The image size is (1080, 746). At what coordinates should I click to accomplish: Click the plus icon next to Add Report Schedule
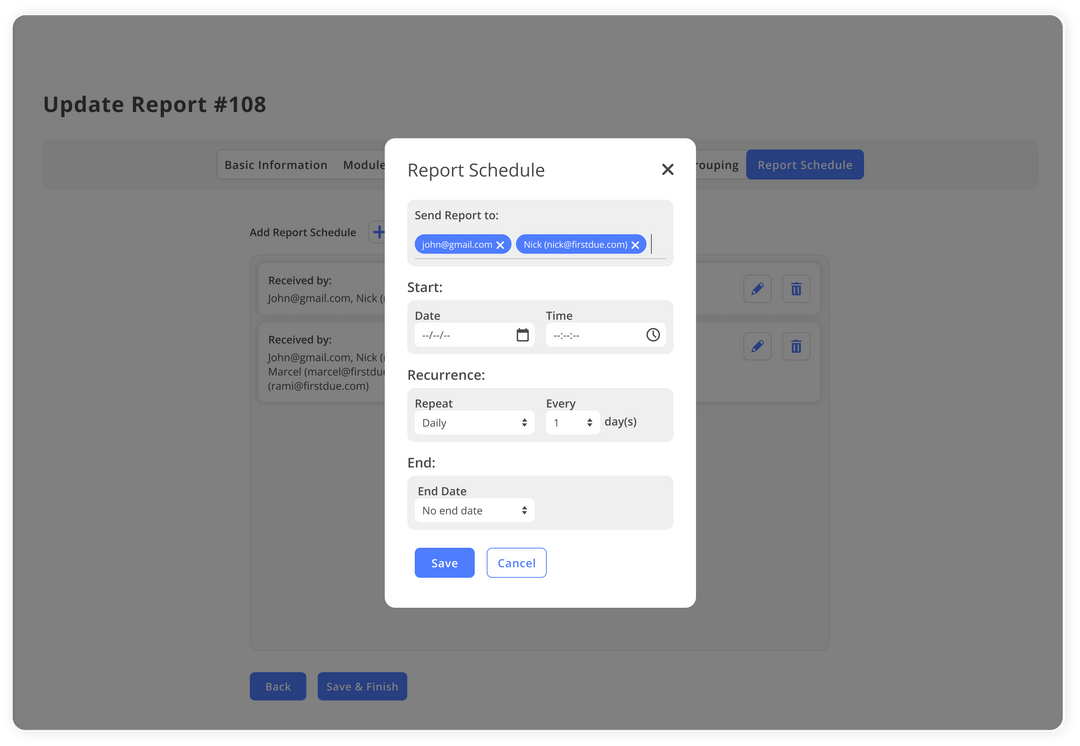[x=380, y=231]
